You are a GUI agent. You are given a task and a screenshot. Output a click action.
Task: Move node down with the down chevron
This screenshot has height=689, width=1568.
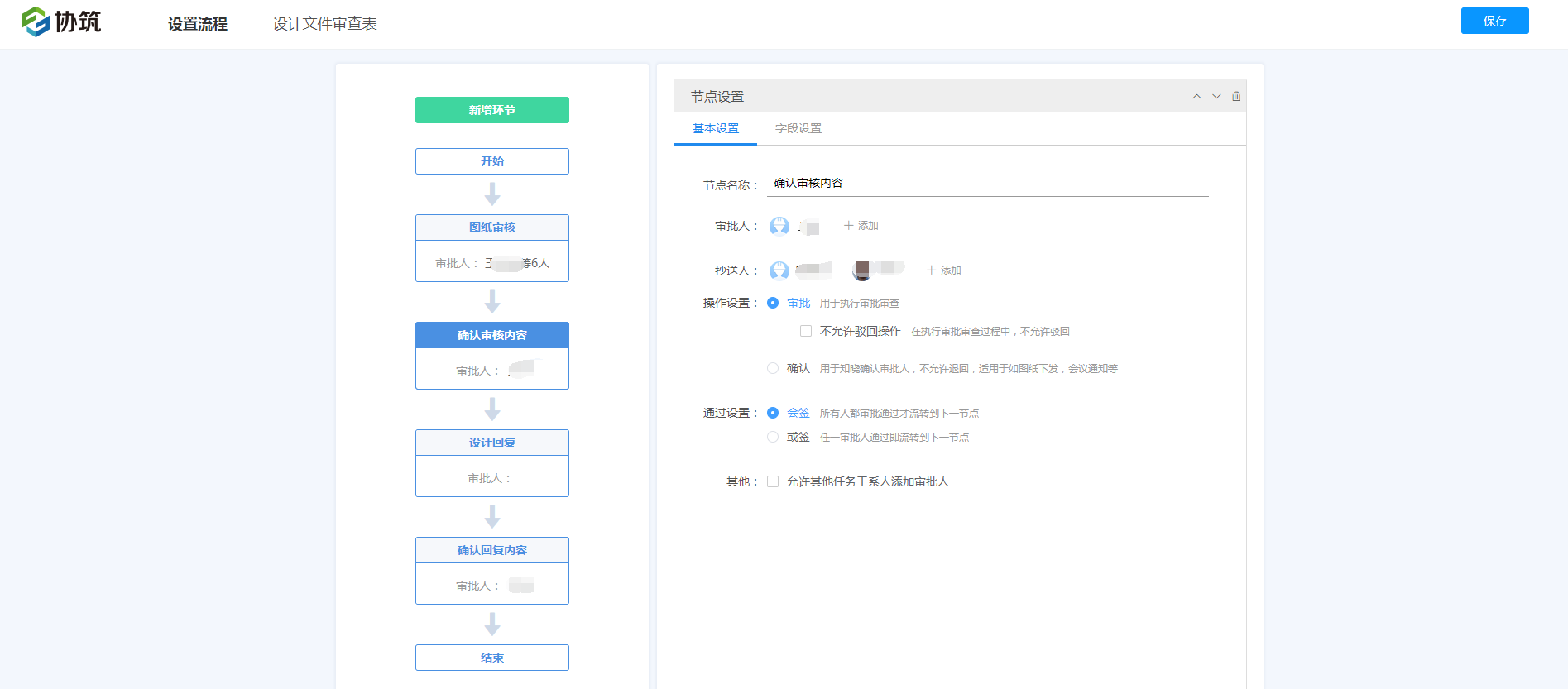tap(1216, 97)
